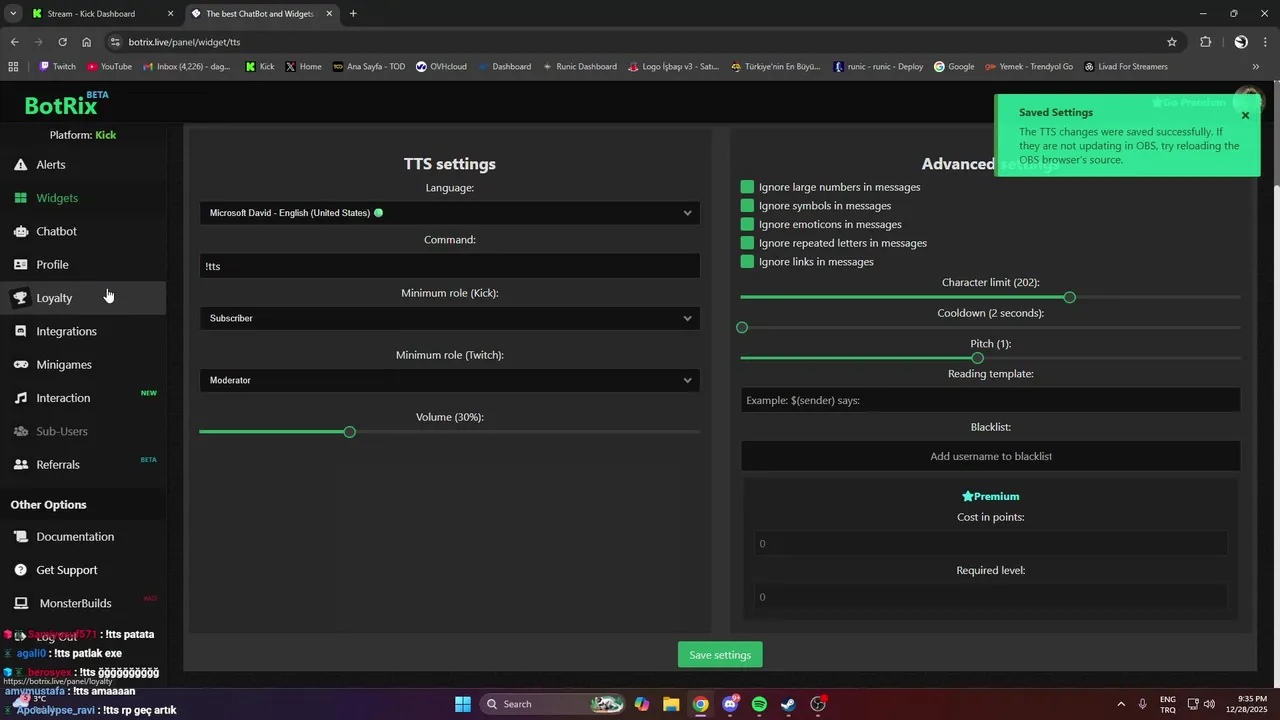Toggle Ignore emoticons in messages
1280x720 pixels.
747,224
